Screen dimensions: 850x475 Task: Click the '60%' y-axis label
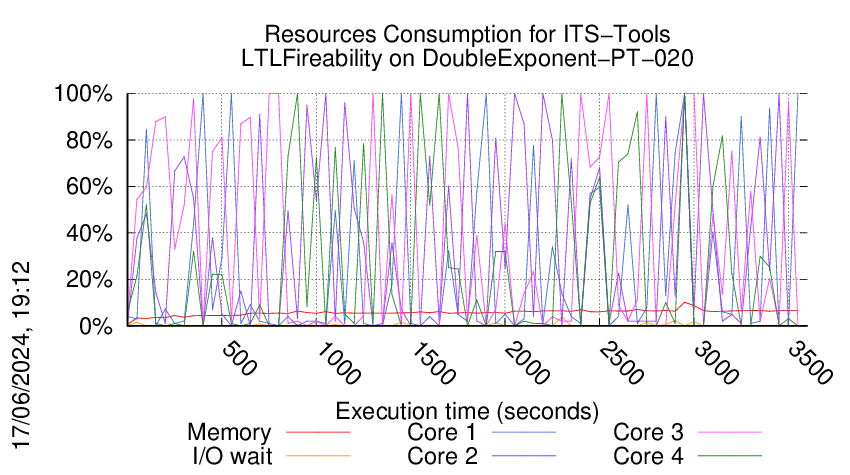tap(89, 187)
